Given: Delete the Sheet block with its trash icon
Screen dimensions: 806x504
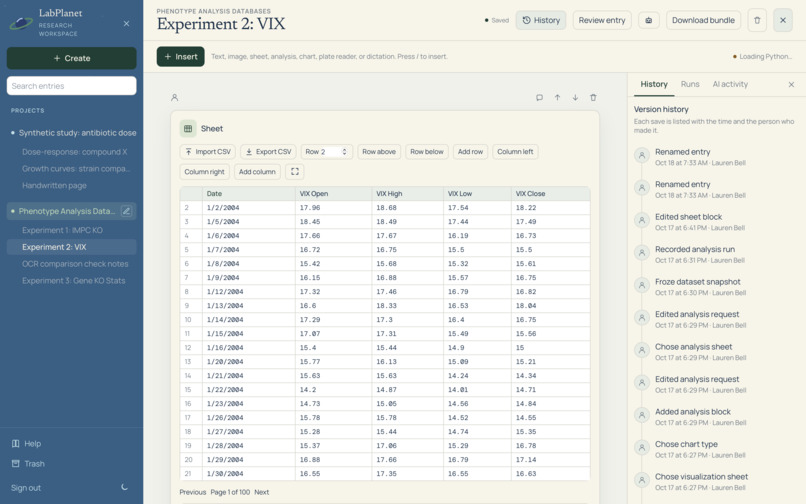Looking at the screenshot, I should 593,97.
